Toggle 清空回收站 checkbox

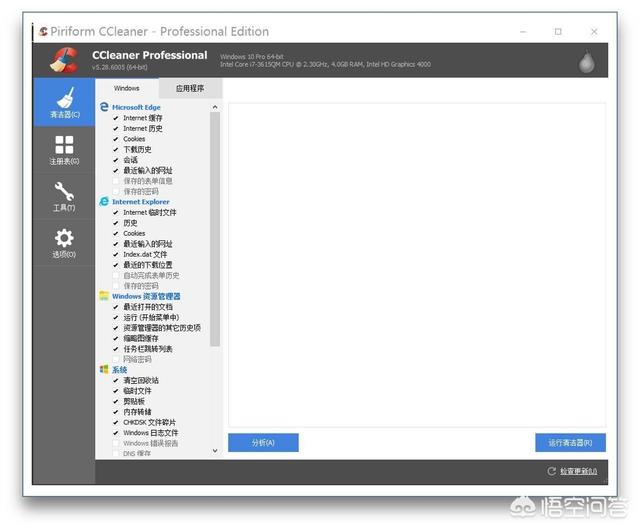116,381
